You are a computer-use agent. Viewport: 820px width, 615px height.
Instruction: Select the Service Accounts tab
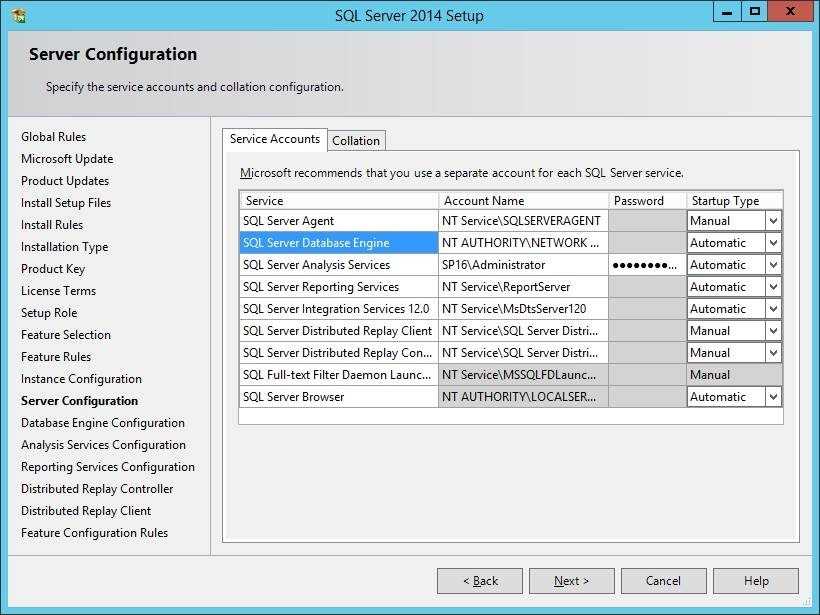[275, 139]
